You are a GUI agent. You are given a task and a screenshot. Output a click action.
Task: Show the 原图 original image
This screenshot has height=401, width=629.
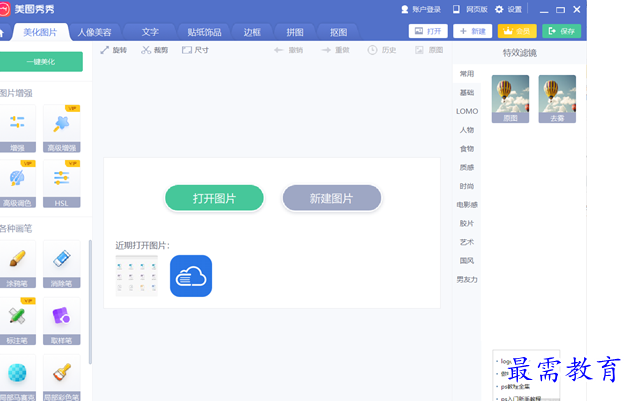tap(429, 50)
